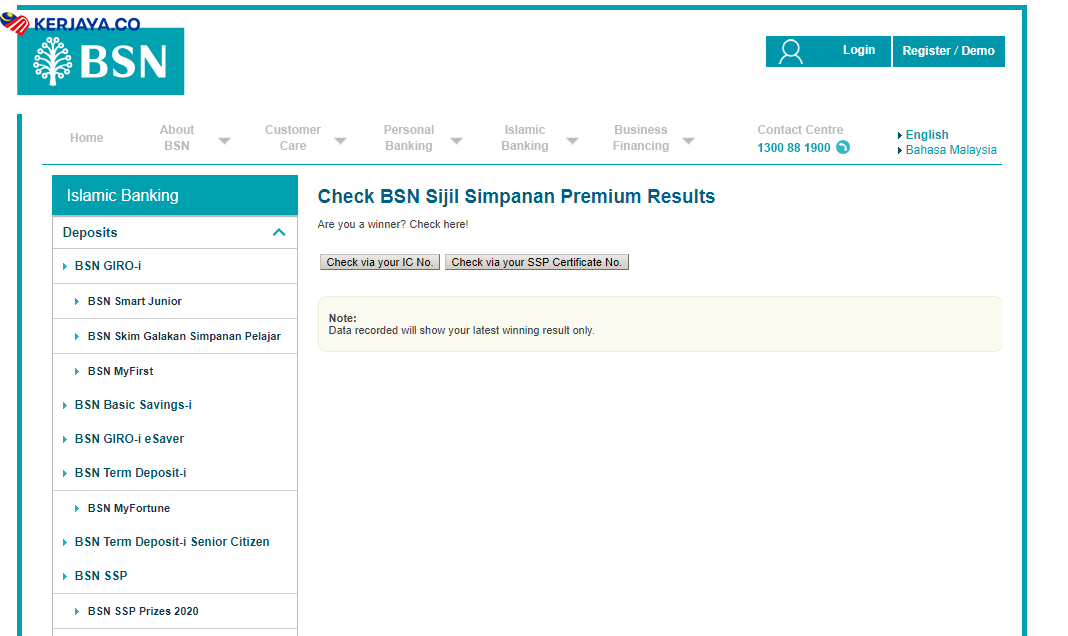Open BSN SSP in the sidebar
Image resolution: width=1068 pixels, height=636 pixels.
click(101, 575)
